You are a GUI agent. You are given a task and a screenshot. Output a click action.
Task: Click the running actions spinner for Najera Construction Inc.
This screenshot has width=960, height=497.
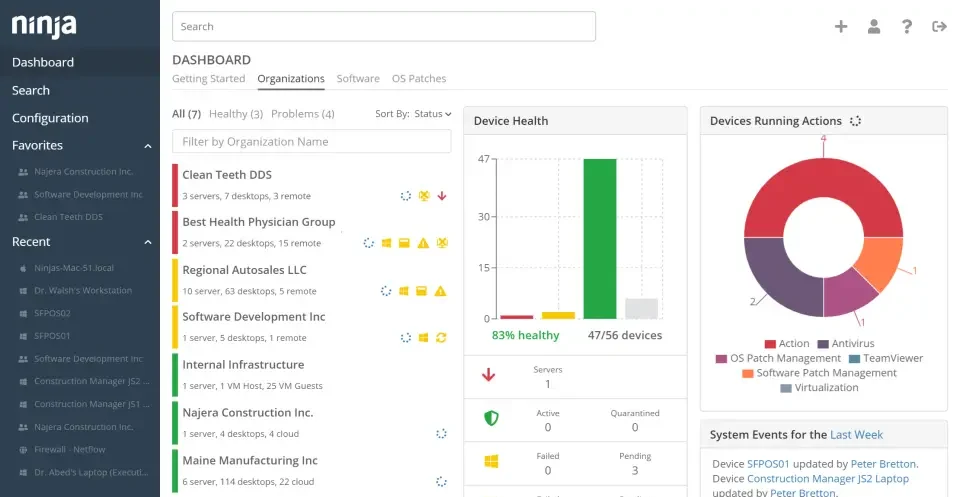[441, 433]
